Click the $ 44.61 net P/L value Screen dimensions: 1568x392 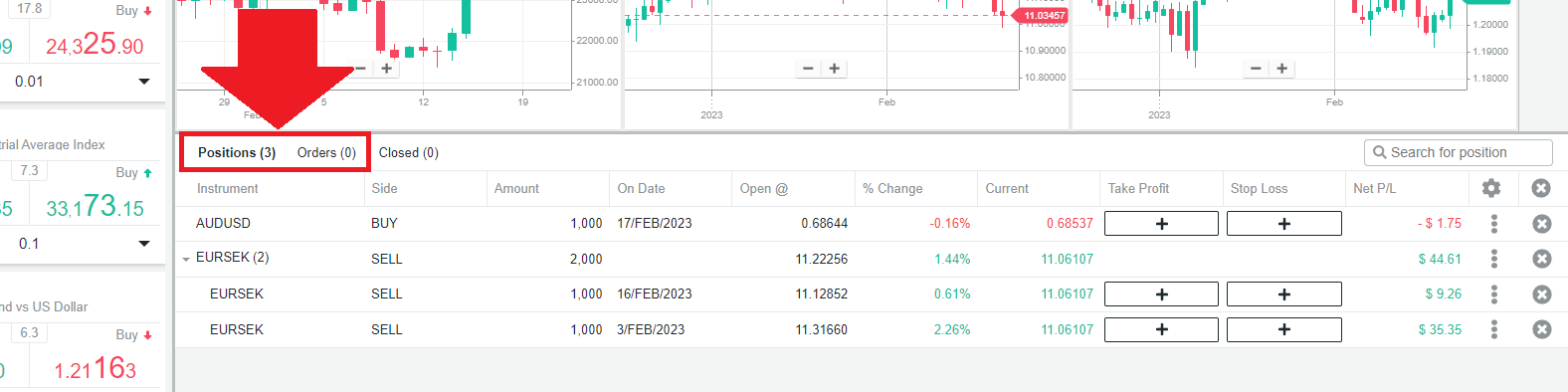1440,259
